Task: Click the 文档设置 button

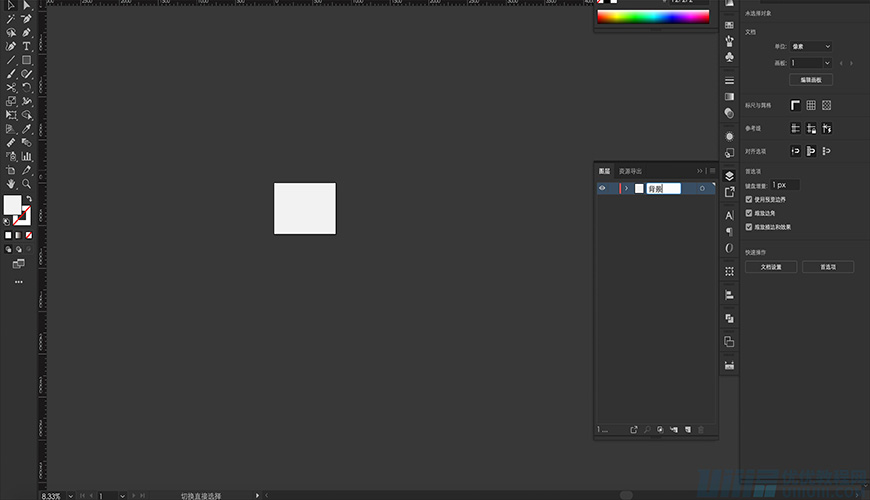Action: (778, 267)
